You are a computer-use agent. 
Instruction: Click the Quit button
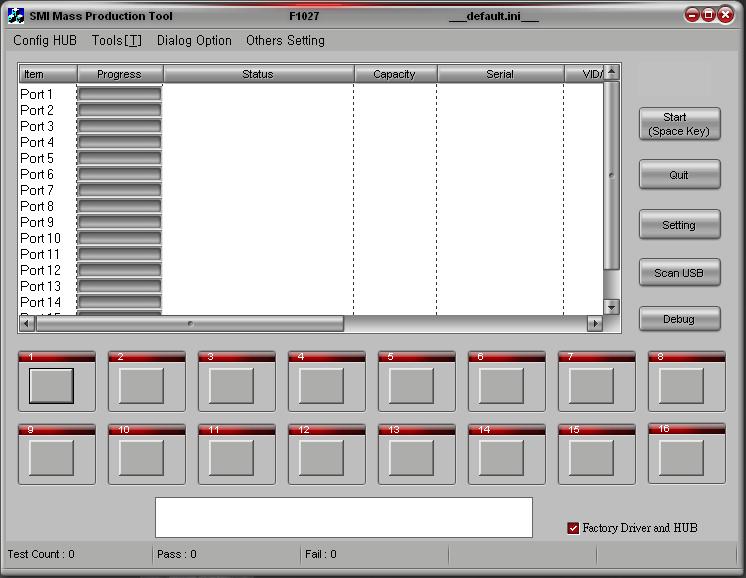coord(679,175)
